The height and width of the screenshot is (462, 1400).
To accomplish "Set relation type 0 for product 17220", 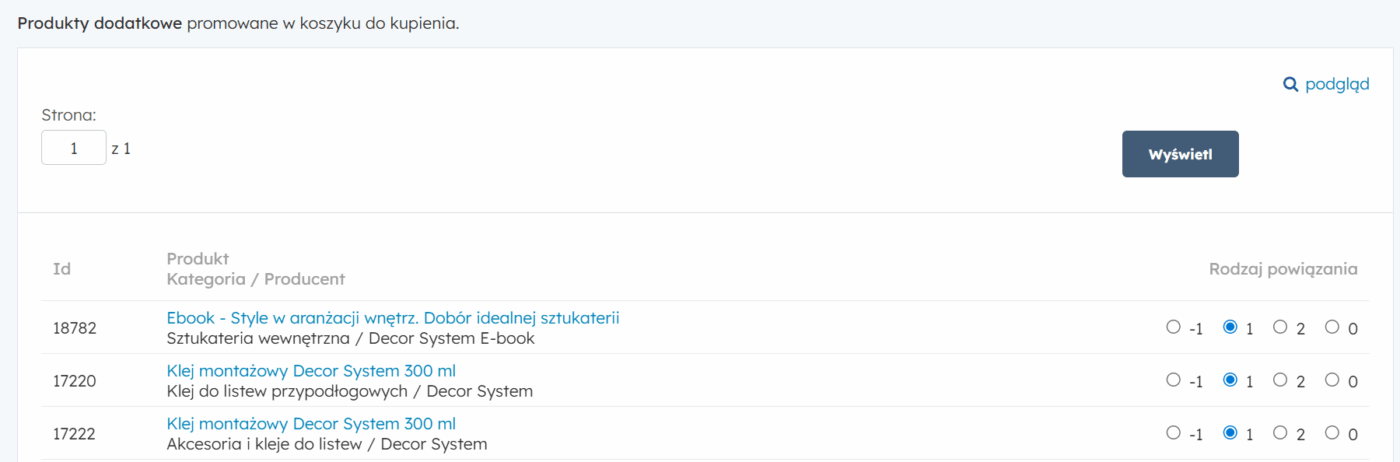I will click(x=1332, y=380).
